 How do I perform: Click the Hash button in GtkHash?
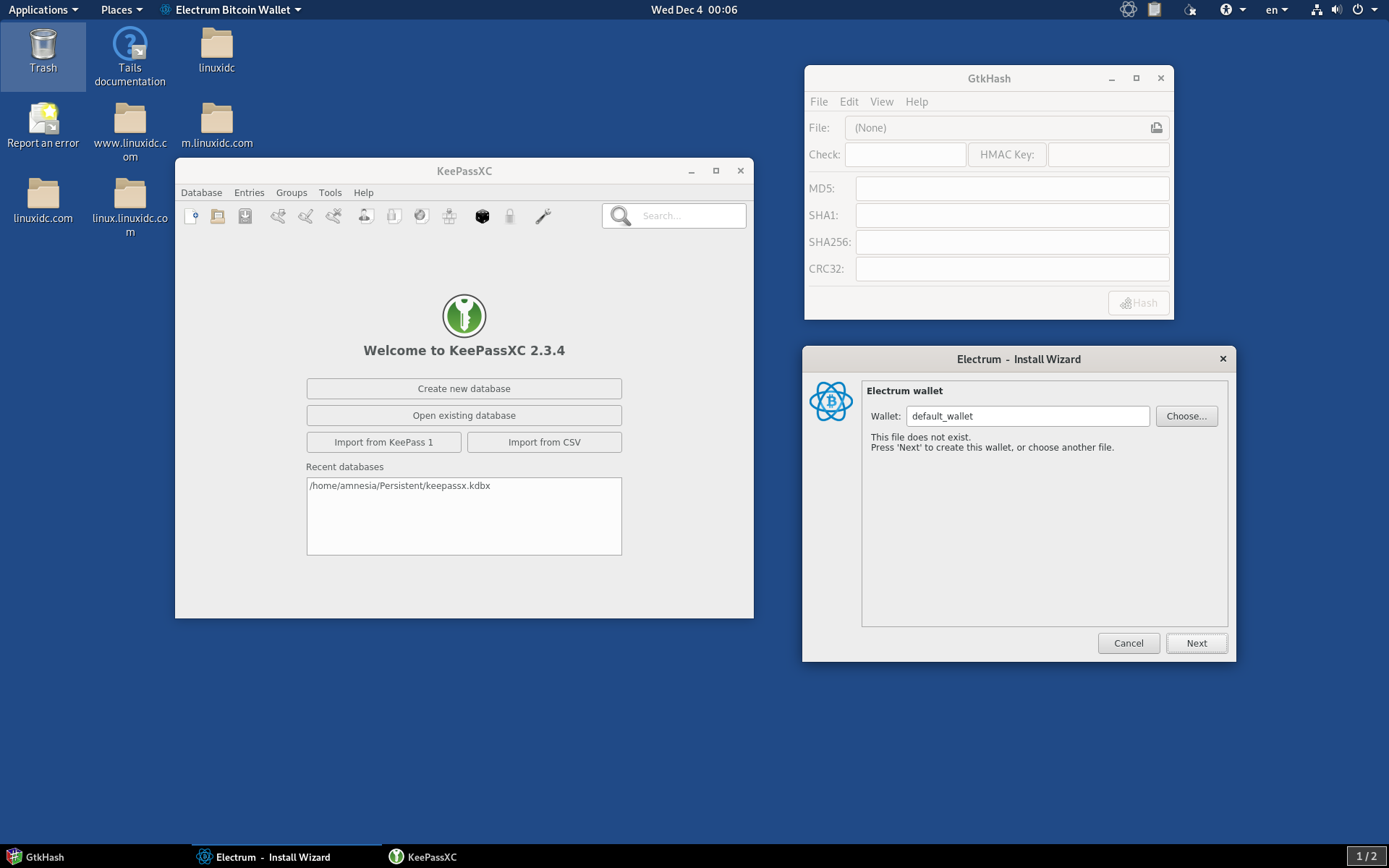(x=1139, y=303)
